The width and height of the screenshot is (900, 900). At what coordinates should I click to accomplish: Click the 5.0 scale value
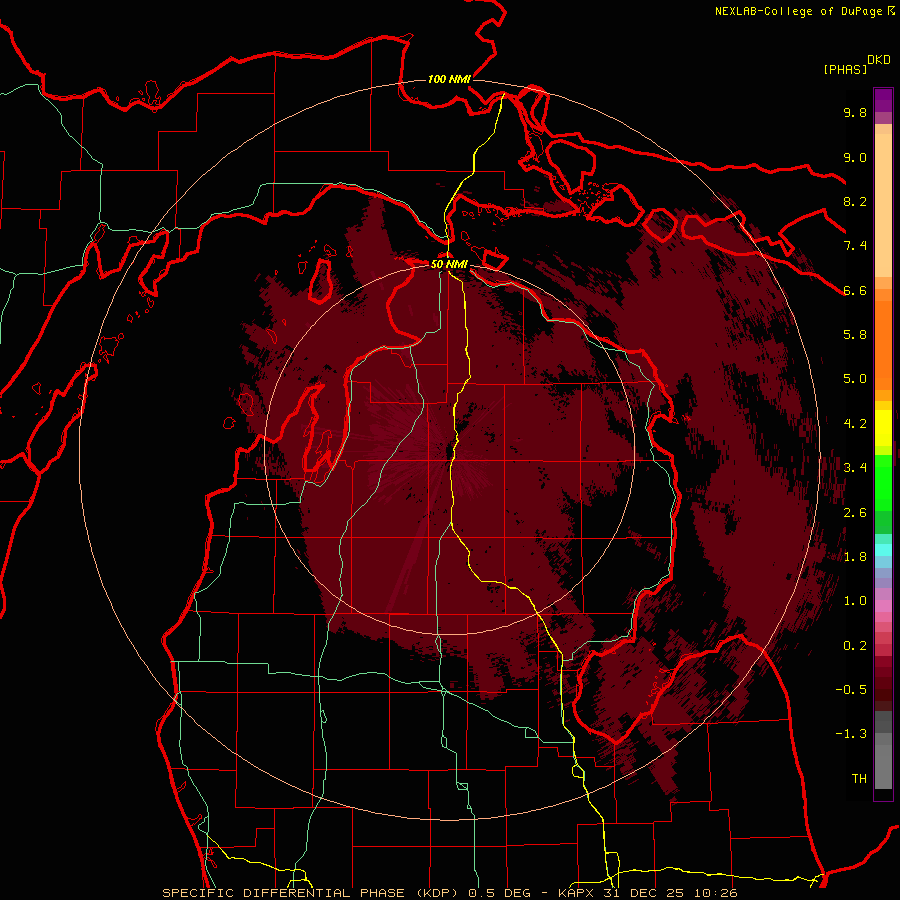pyautogui.click(x=855, y=379)
